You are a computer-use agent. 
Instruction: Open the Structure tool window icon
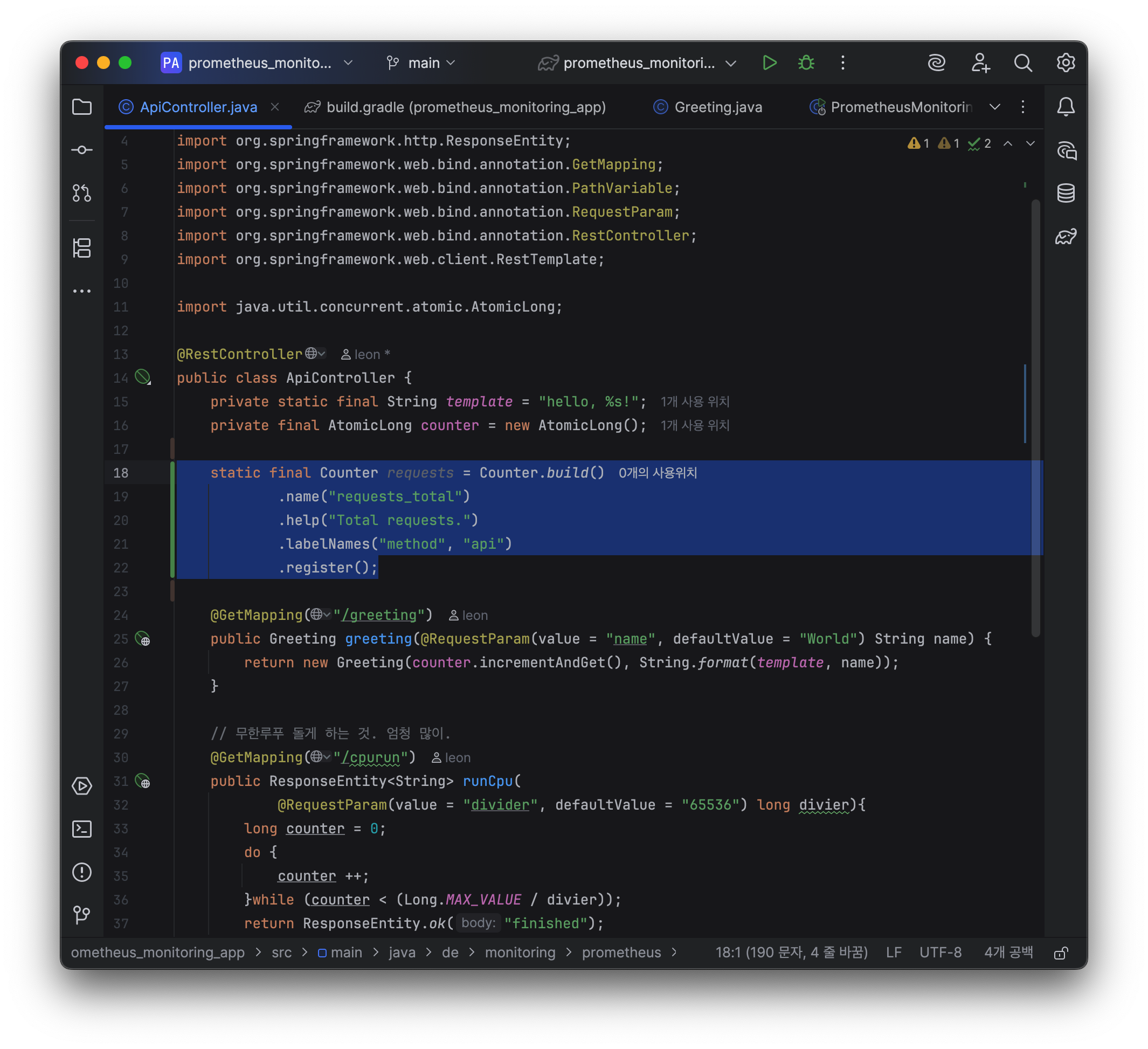(x=82, y=248)
